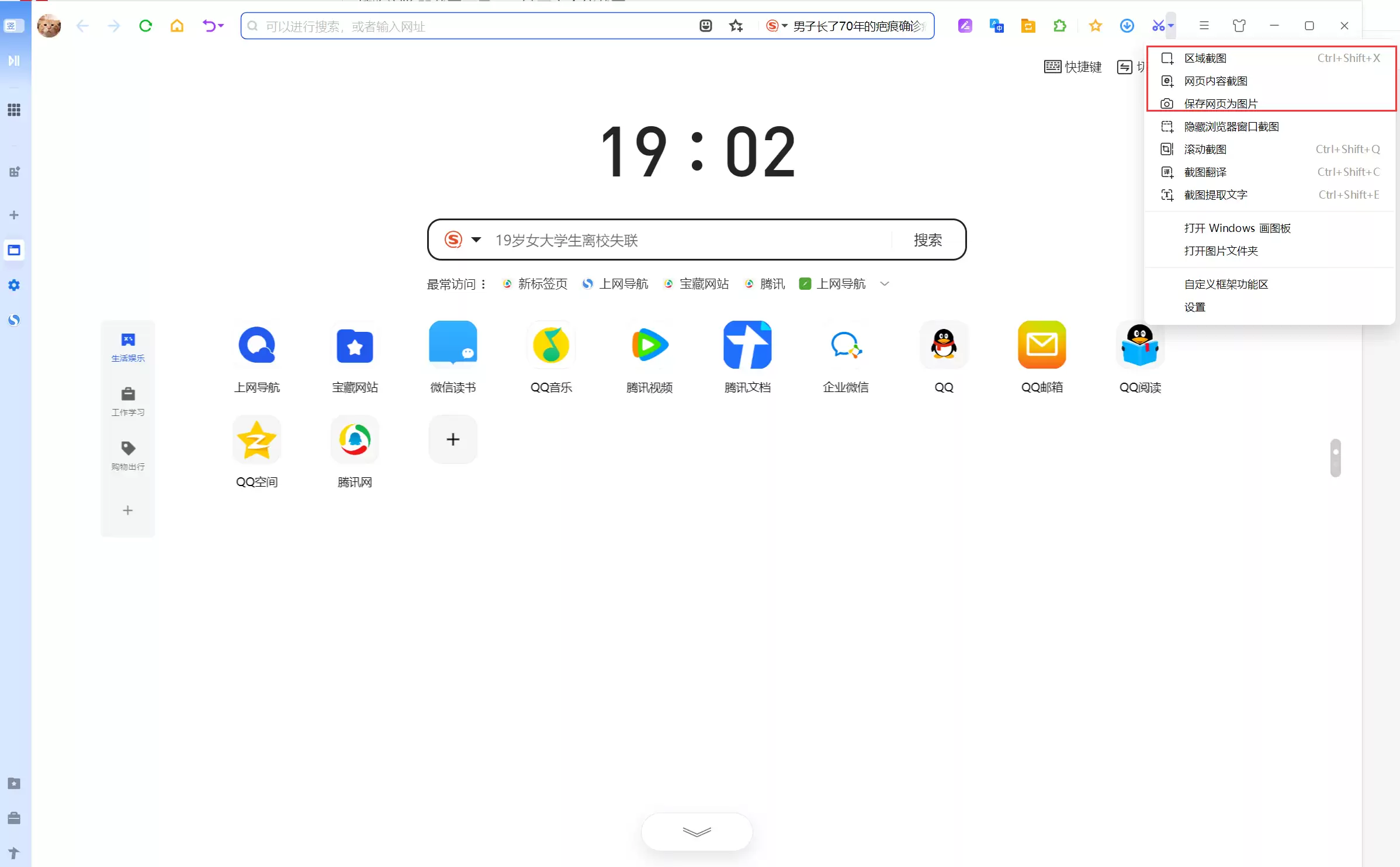Viewport: 1400px width, 867px height.
Task: Choose 打开图片文件夹 menu item
Action: (1270, 251)
